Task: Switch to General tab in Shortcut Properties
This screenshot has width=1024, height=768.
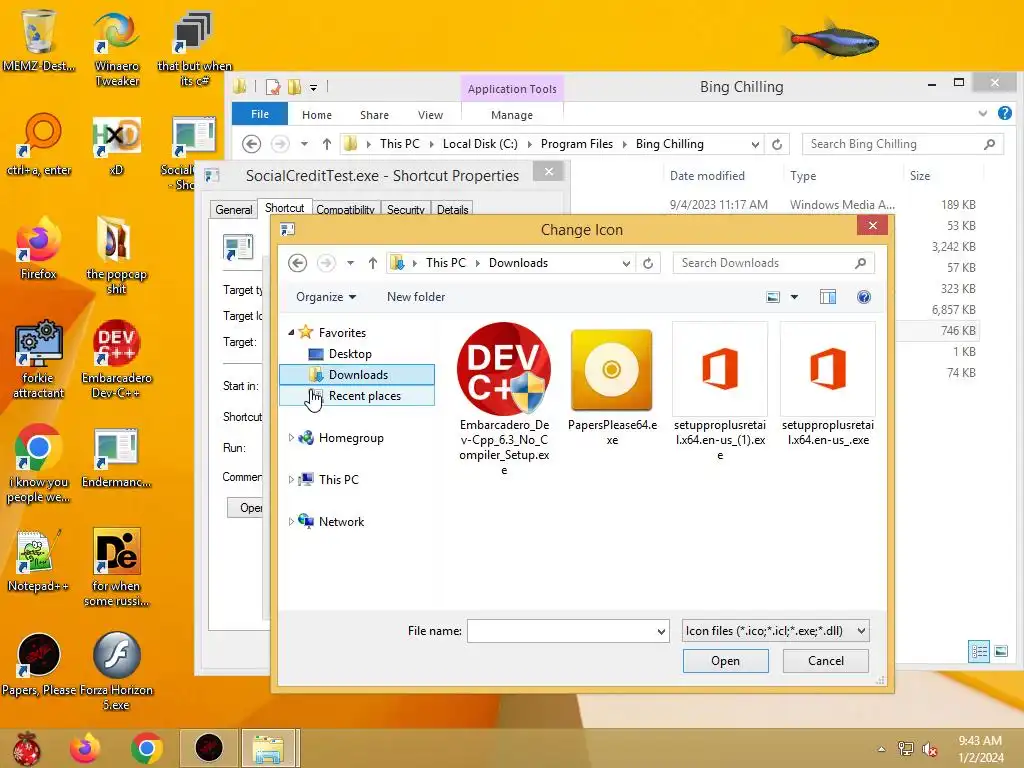Action: (x=233, y=210)
